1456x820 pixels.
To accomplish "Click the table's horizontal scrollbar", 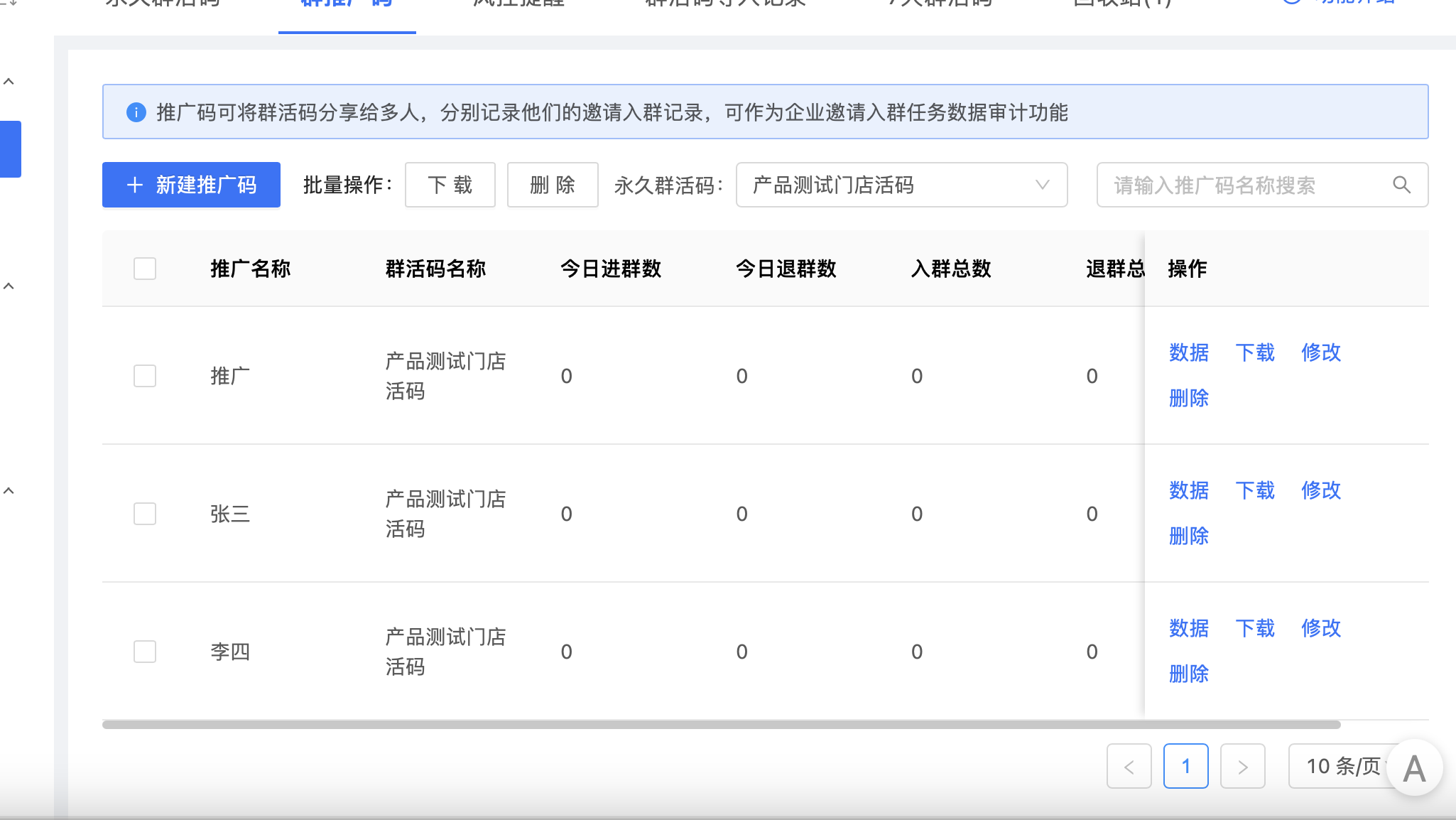I will point(721,725).
